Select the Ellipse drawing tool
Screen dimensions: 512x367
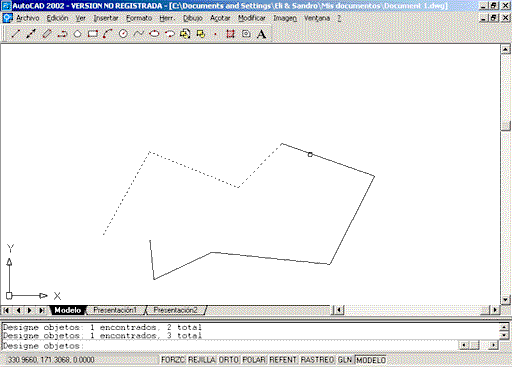pos(154,34)
